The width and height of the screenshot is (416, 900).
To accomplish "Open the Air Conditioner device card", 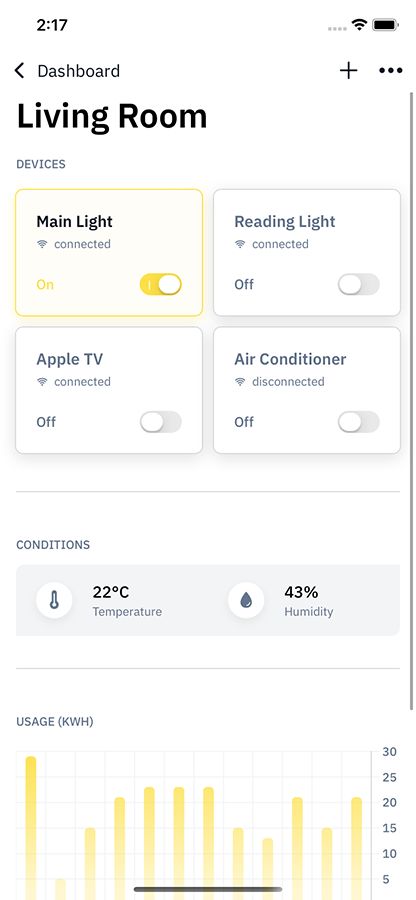I will tap(307, 390).
